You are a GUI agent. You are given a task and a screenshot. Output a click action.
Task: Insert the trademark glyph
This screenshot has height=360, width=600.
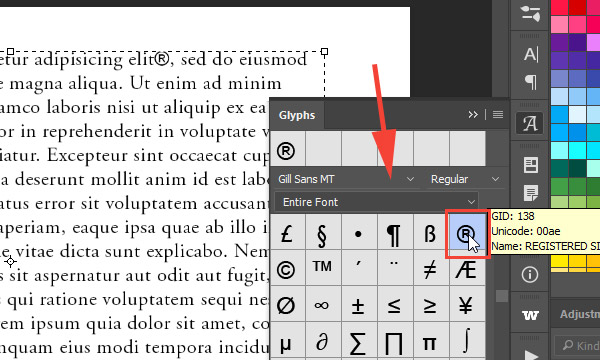click(323, 268)
